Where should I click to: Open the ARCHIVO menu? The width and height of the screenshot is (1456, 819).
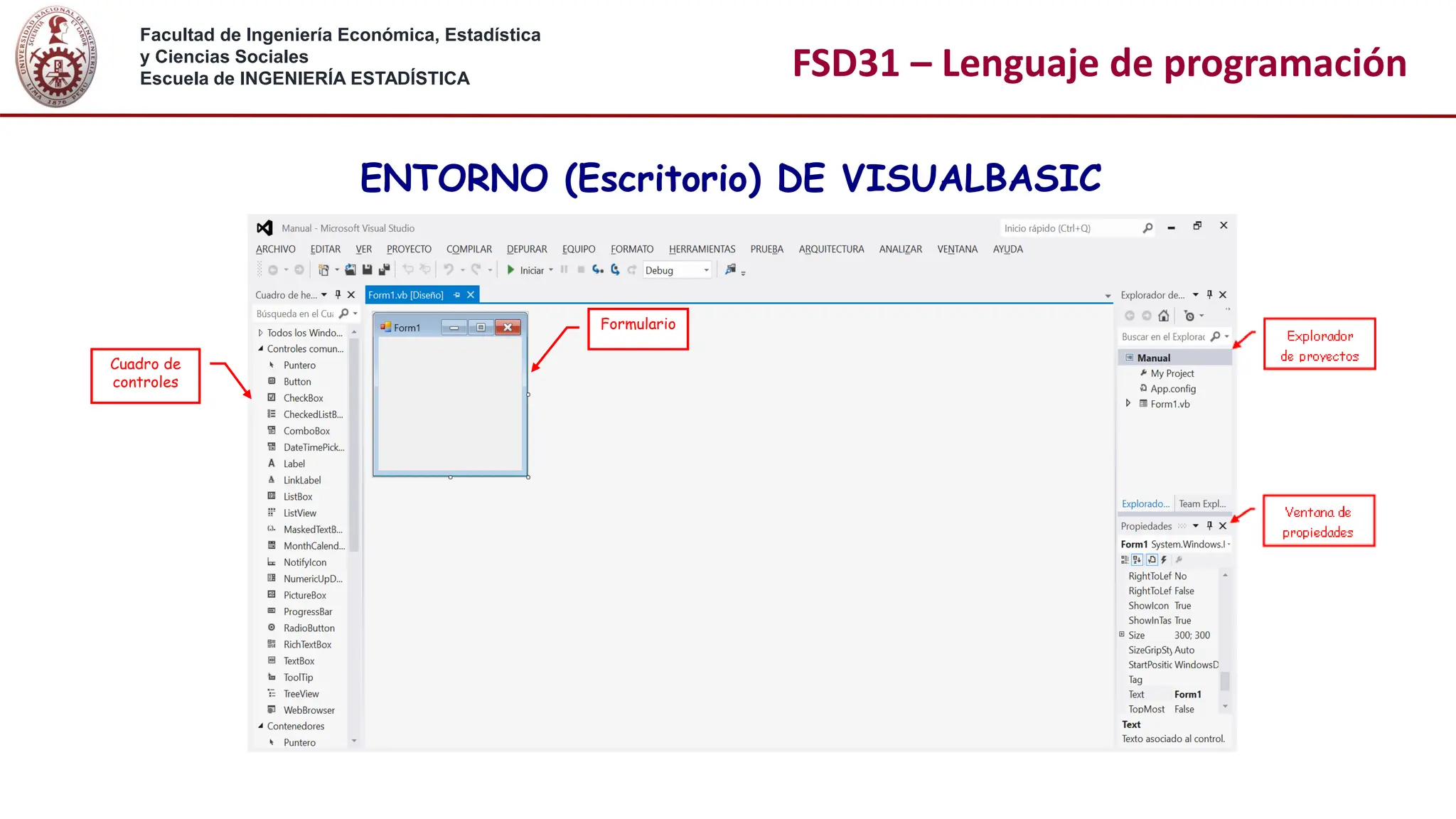(276, 249)
